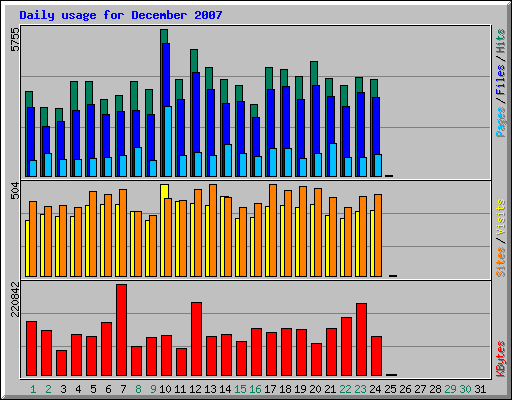This screenshot has height=400, width=512.
Task: Click day 5 on the x-axis
Action: pyautogui.click(x=93, y=389)
